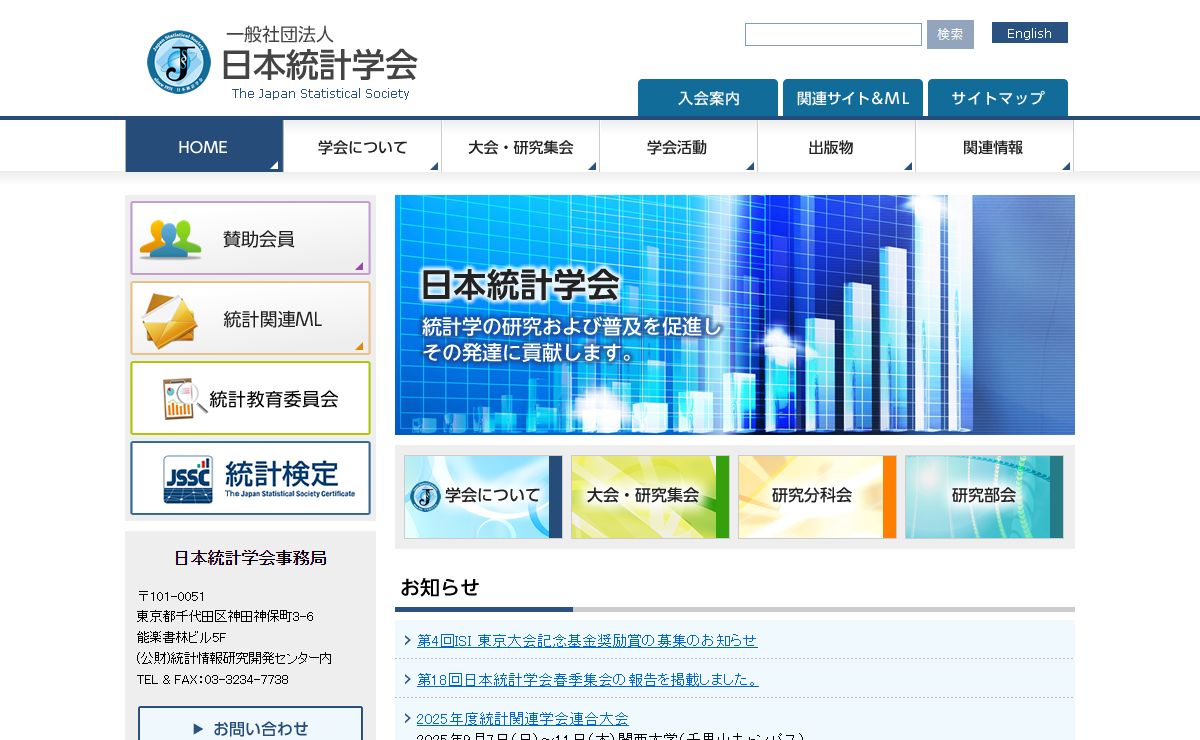Image resolution: width=1200 pixels, height=740 pixels.
Task: Switch to the English version
Action: point(1030,33)
